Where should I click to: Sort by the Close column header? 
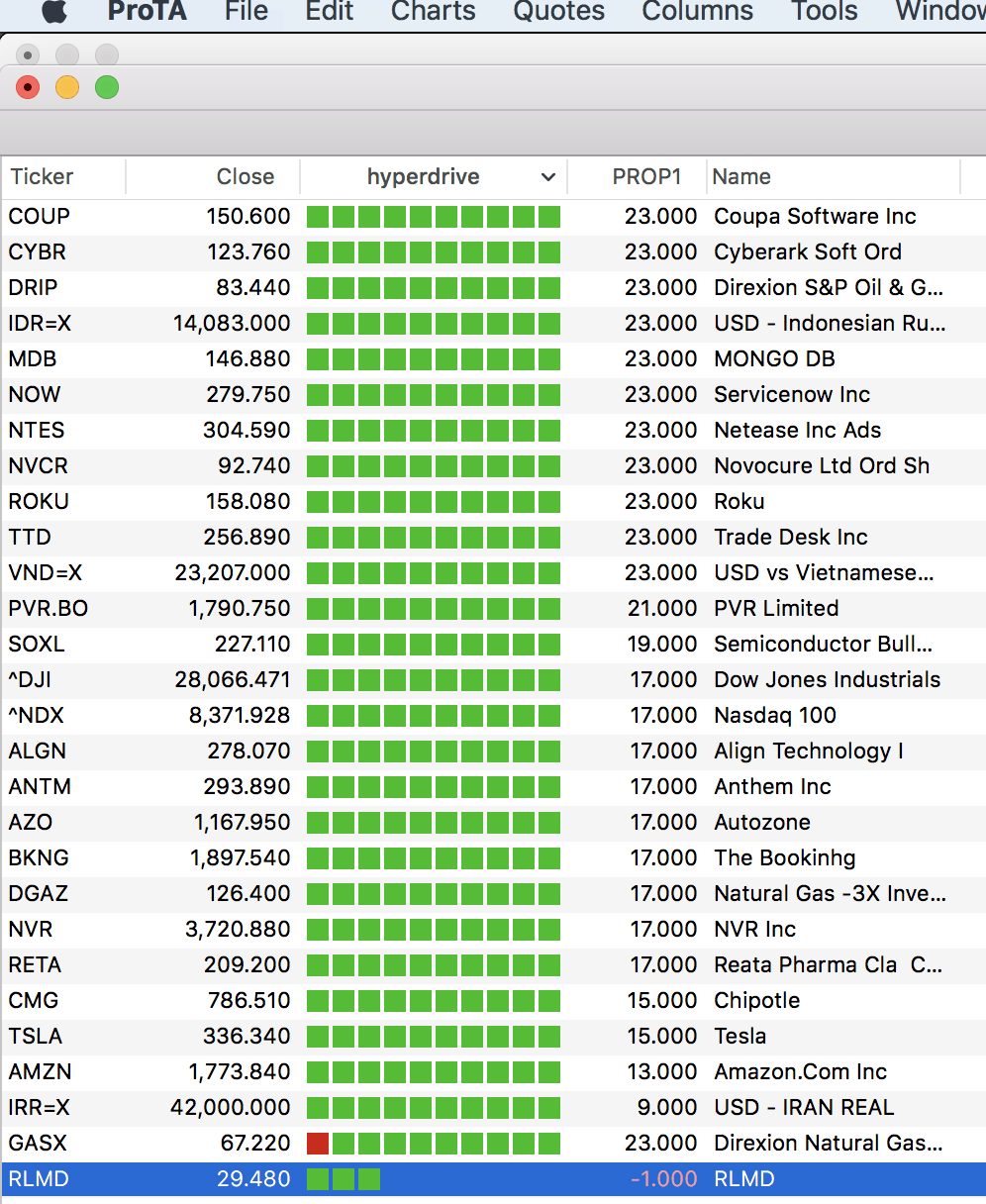point(213,177)
